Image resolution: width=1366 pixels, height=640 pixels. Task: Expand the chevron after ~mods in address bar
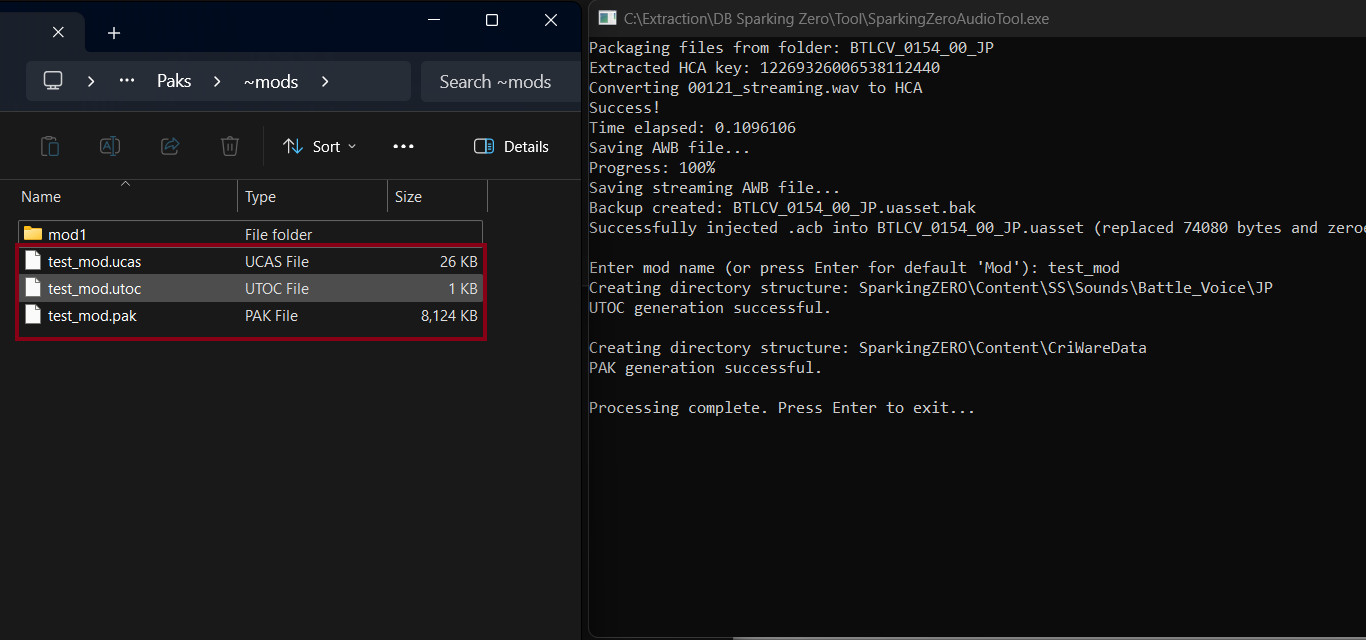pos(325,81)
